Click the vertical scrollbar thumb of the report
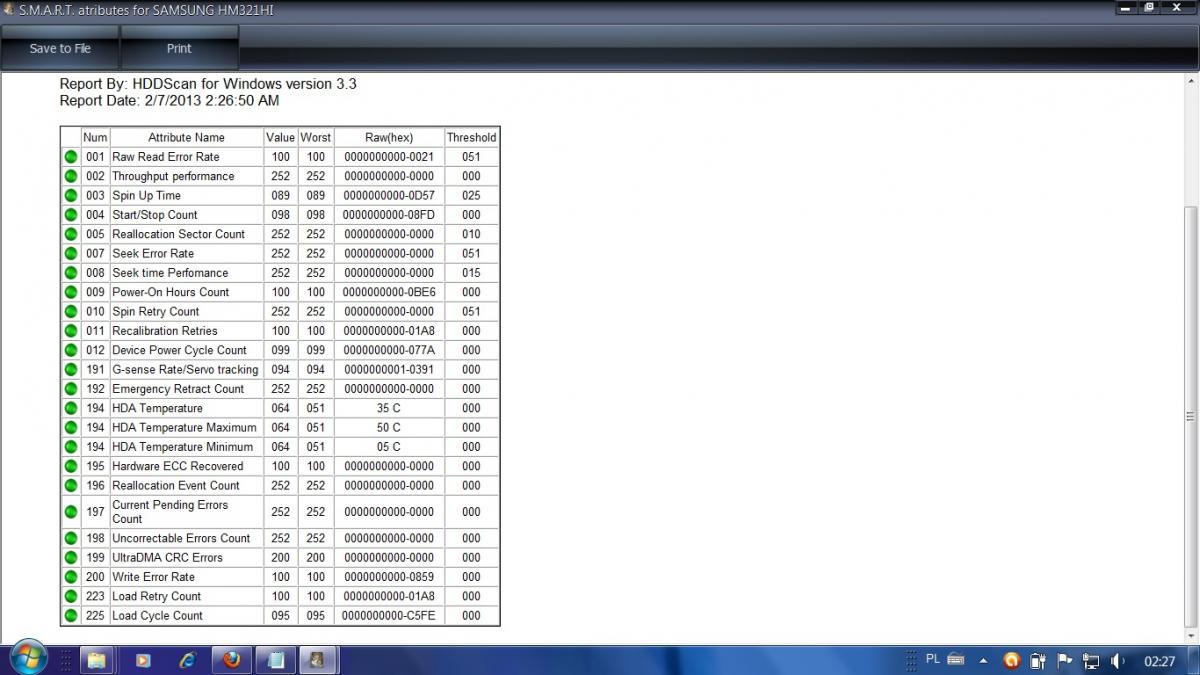Image resolution: width=1200 pixels, height=675 pixels. 1190,417
